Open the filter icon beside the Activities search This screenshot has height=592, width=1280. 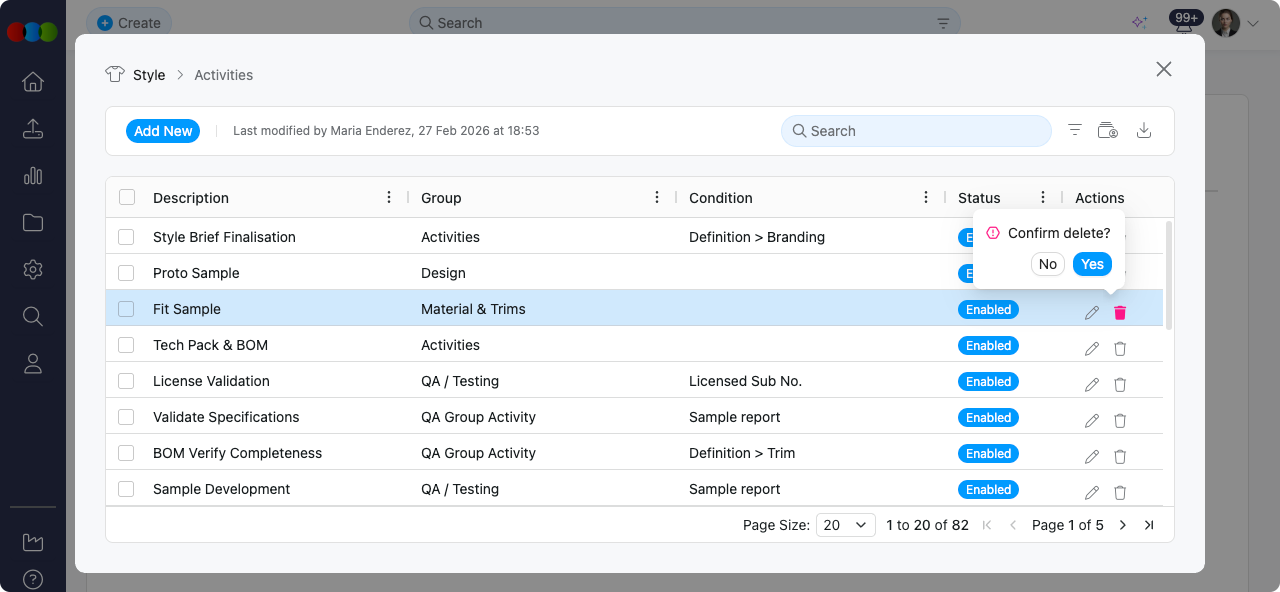coord(1075,130)
